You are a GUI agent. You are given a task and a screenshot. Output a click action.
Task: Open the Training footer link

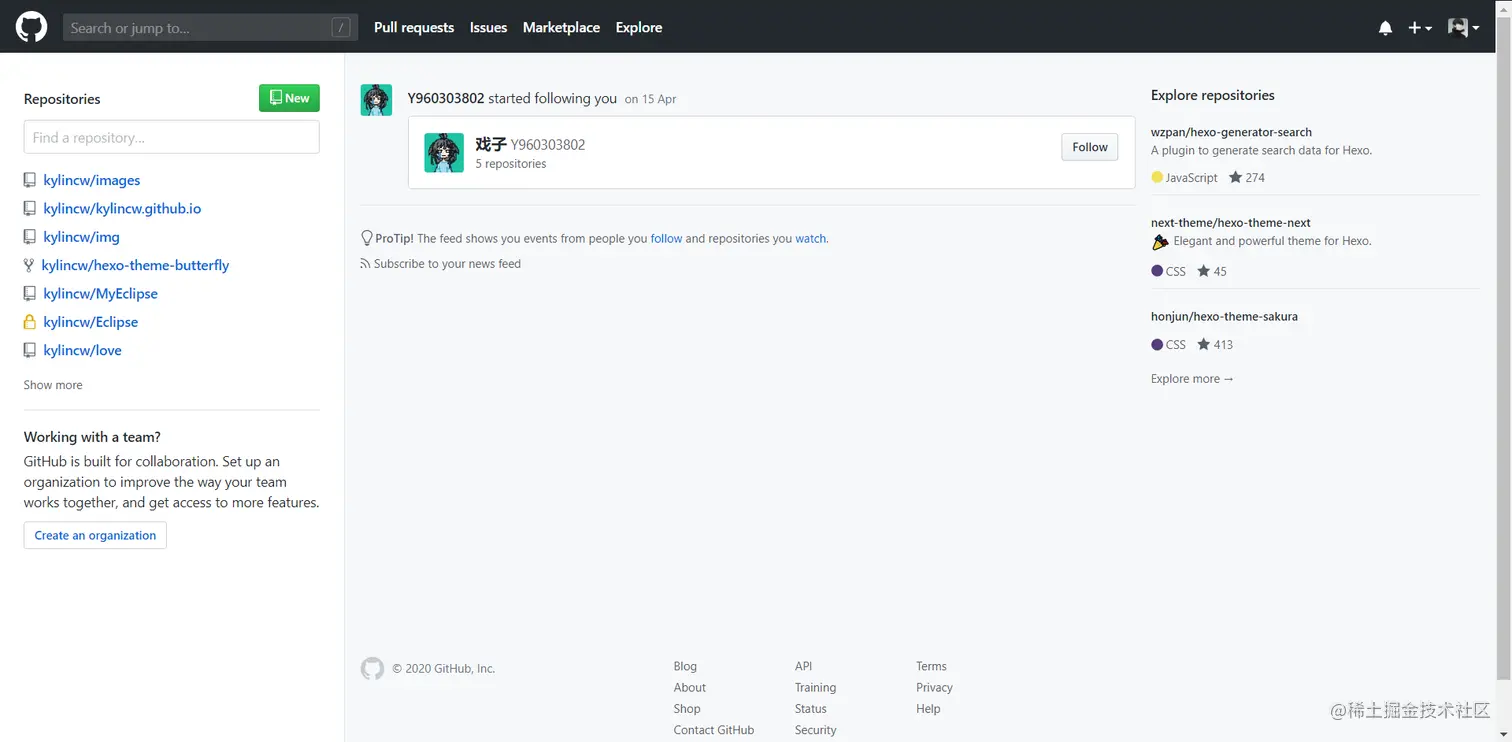[x=816, y=688]
